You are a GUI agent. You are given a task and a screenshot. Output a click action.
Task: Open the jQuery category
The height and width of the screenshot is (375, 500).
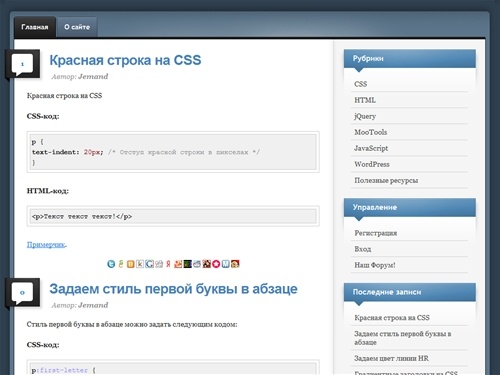[x=365, y=116]
